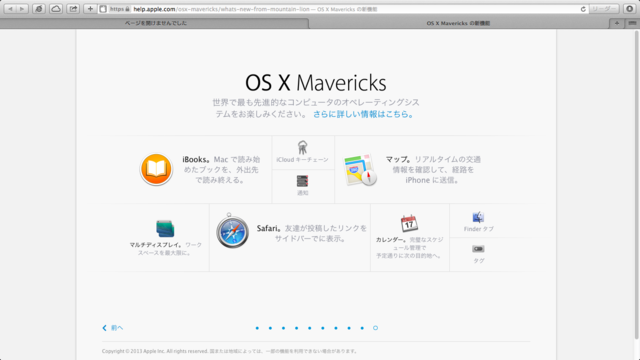640x360 pixels.
Task: Click the Finder タブ icon
Action: pos(478,217)
